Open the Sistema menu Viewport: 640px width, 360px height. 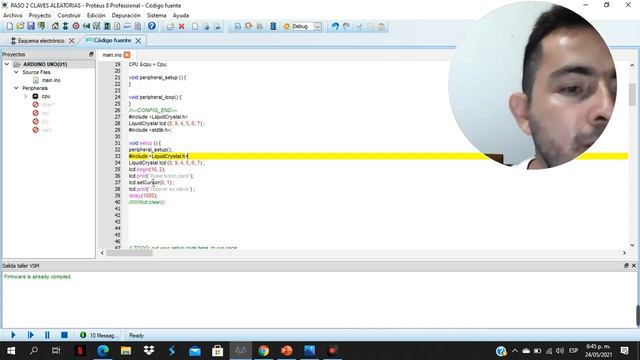point(157,16)
